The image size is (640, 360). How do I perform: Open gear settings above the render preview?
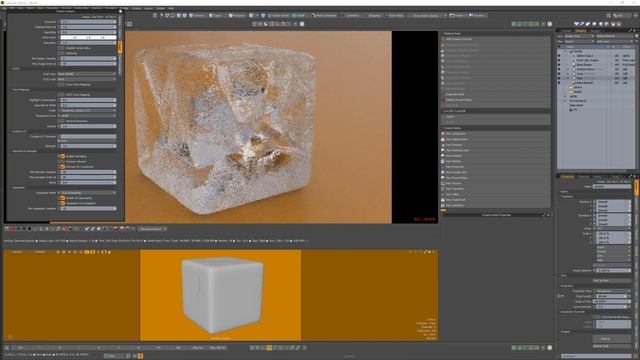302,24
